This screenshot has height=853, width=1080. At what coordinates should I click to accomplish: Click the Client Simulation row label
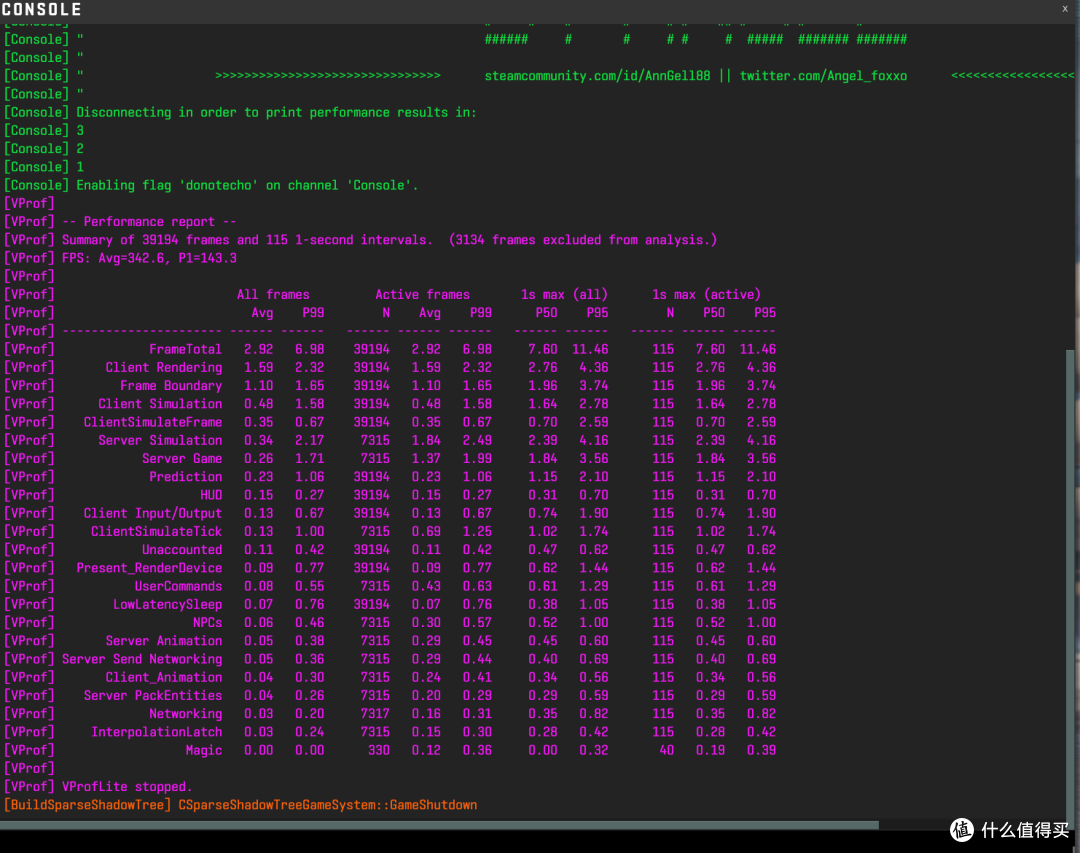click(160, 404)
